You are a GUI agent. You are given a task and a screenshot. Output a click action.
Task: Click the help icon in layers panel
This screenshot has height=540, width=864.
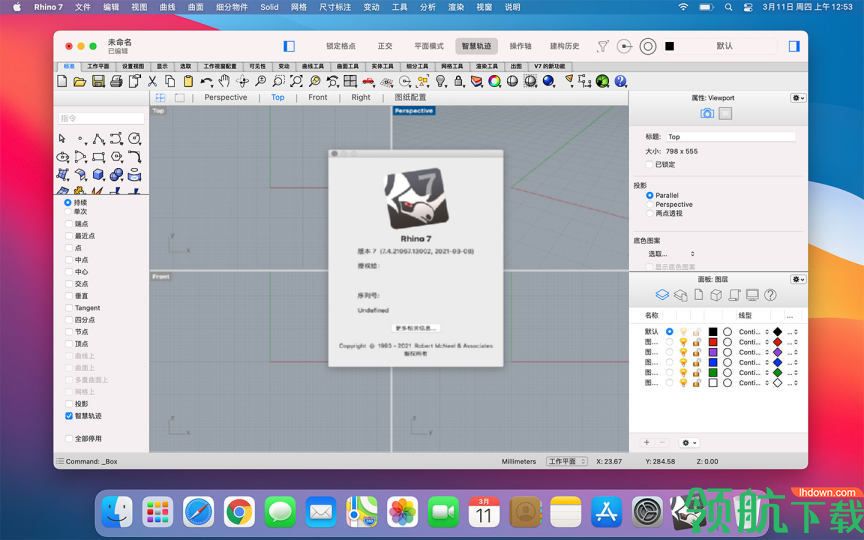click(x=770, y=295)
